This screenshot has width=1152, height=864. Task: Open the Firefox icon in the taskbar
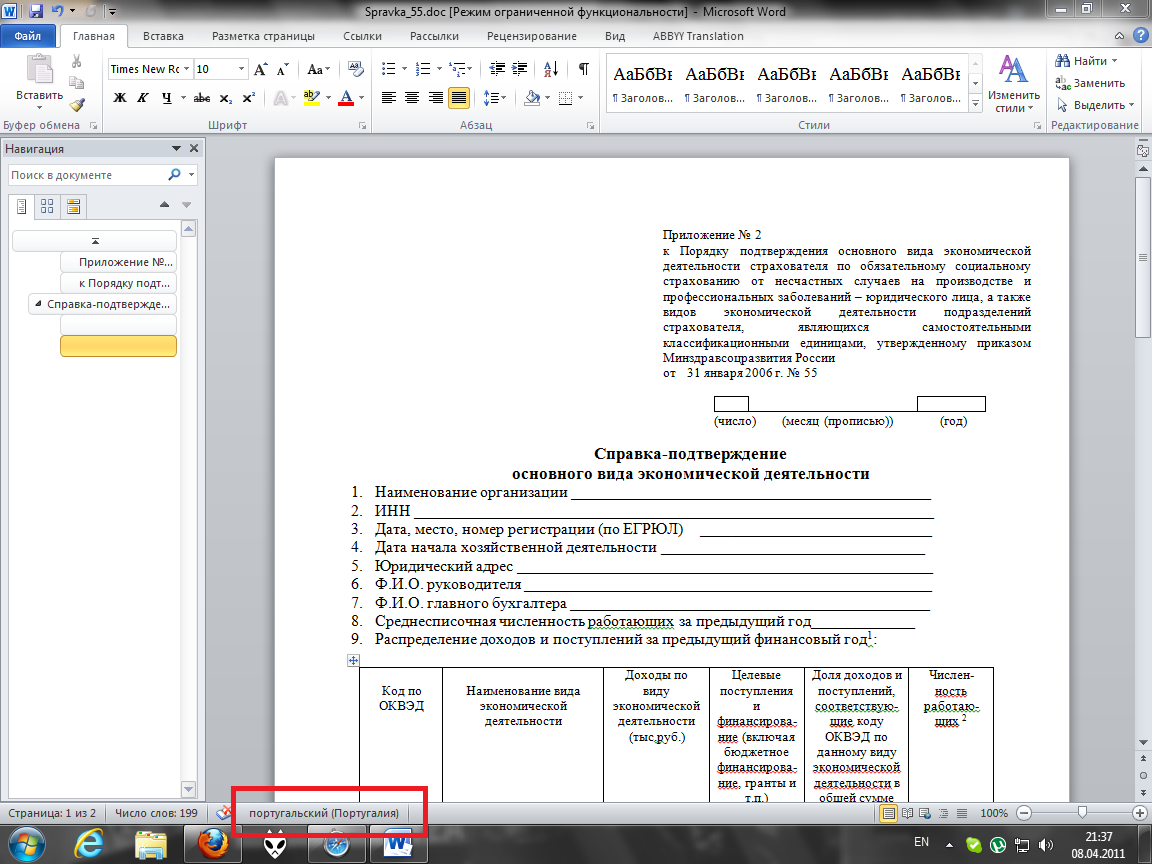point(214,844)
